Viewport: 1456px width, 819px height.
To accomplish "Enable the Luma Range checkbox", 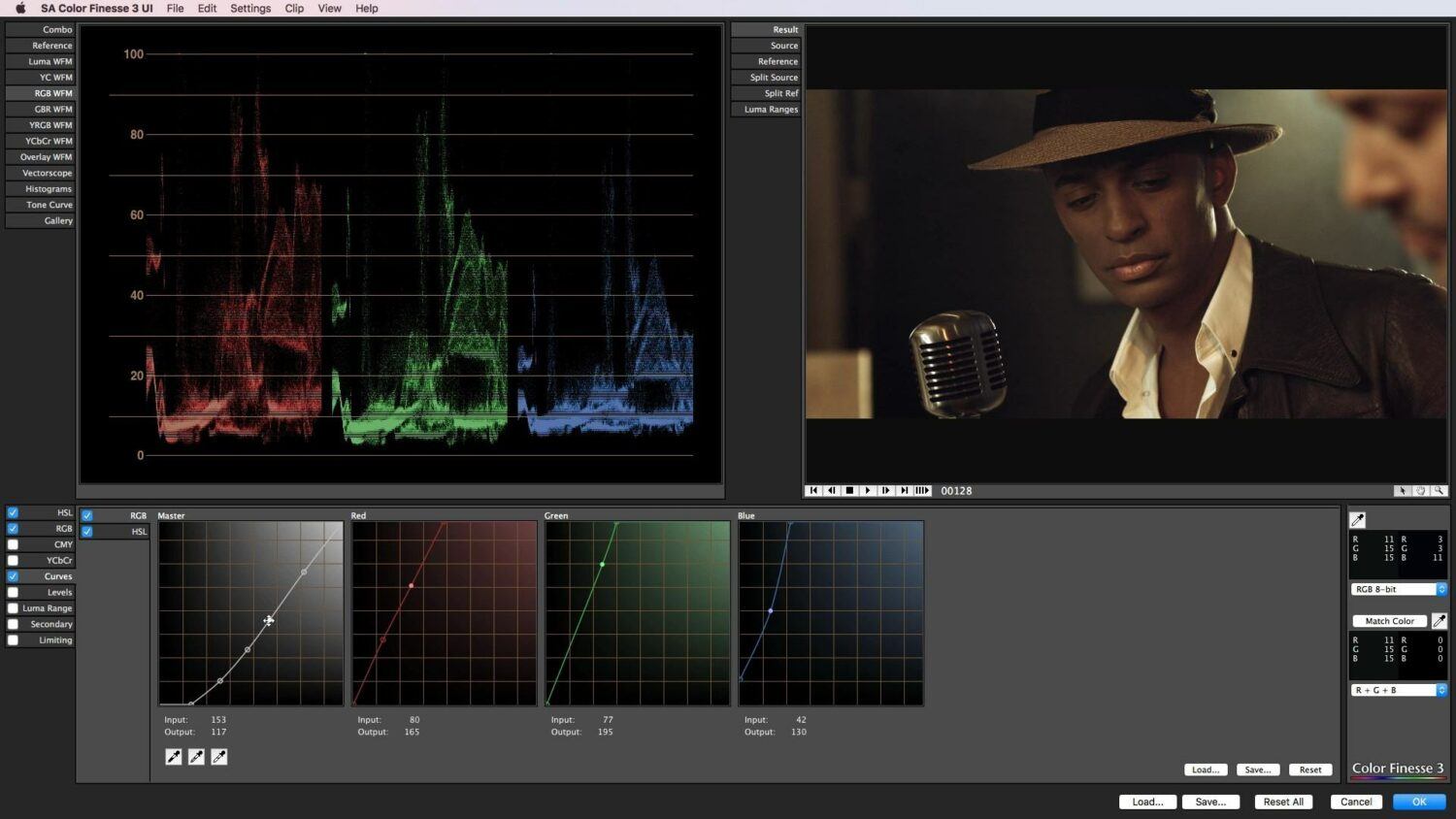I will [x=13, y=608].
